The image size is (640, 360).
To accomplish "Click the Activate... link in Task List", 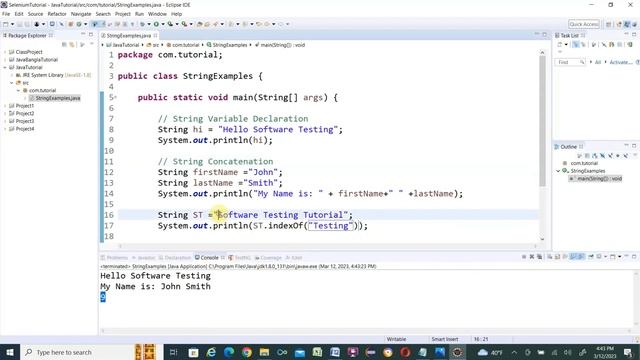I will click(x=621, y=62).
